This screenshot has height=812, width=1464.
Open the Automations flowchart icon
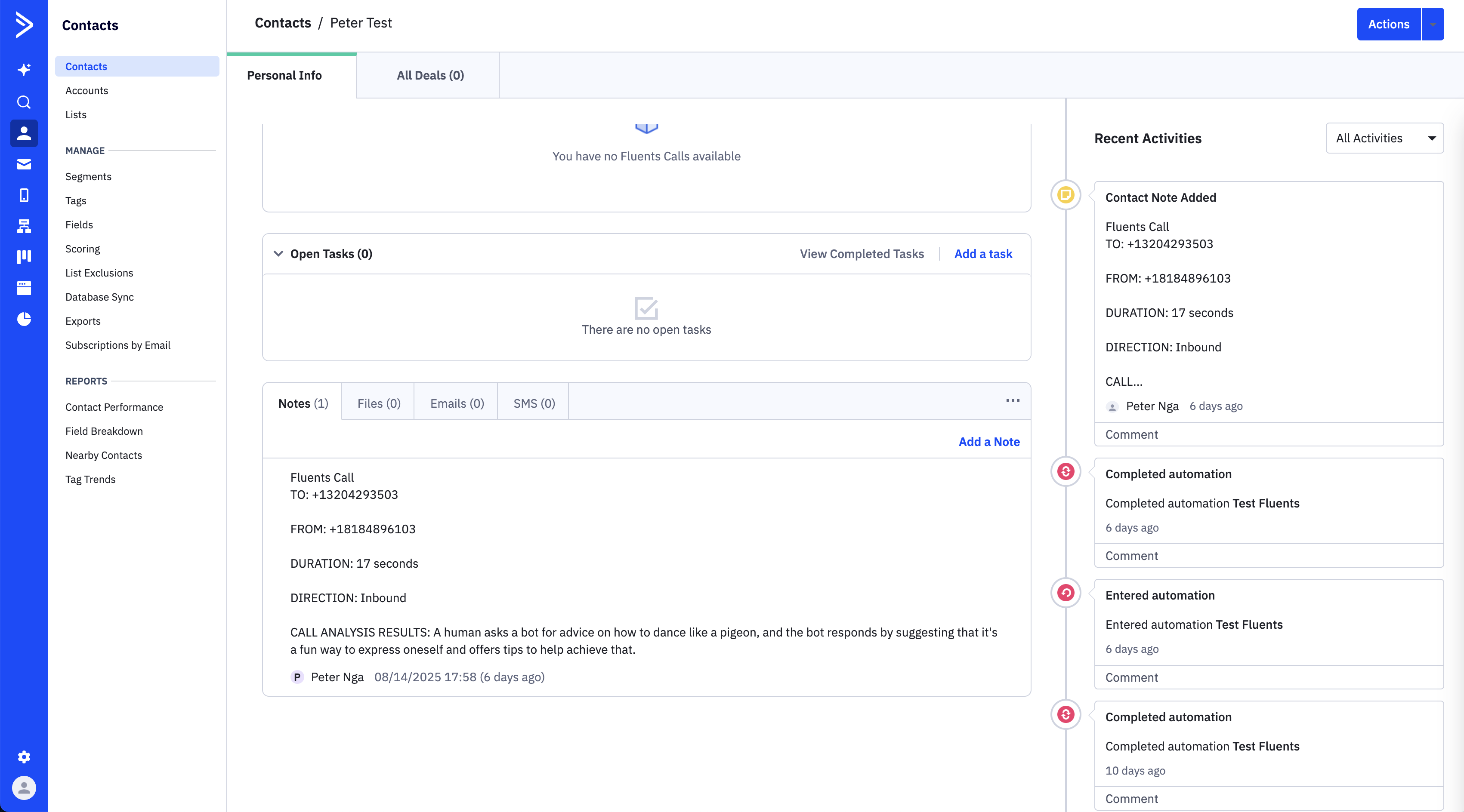coord(24,226)
